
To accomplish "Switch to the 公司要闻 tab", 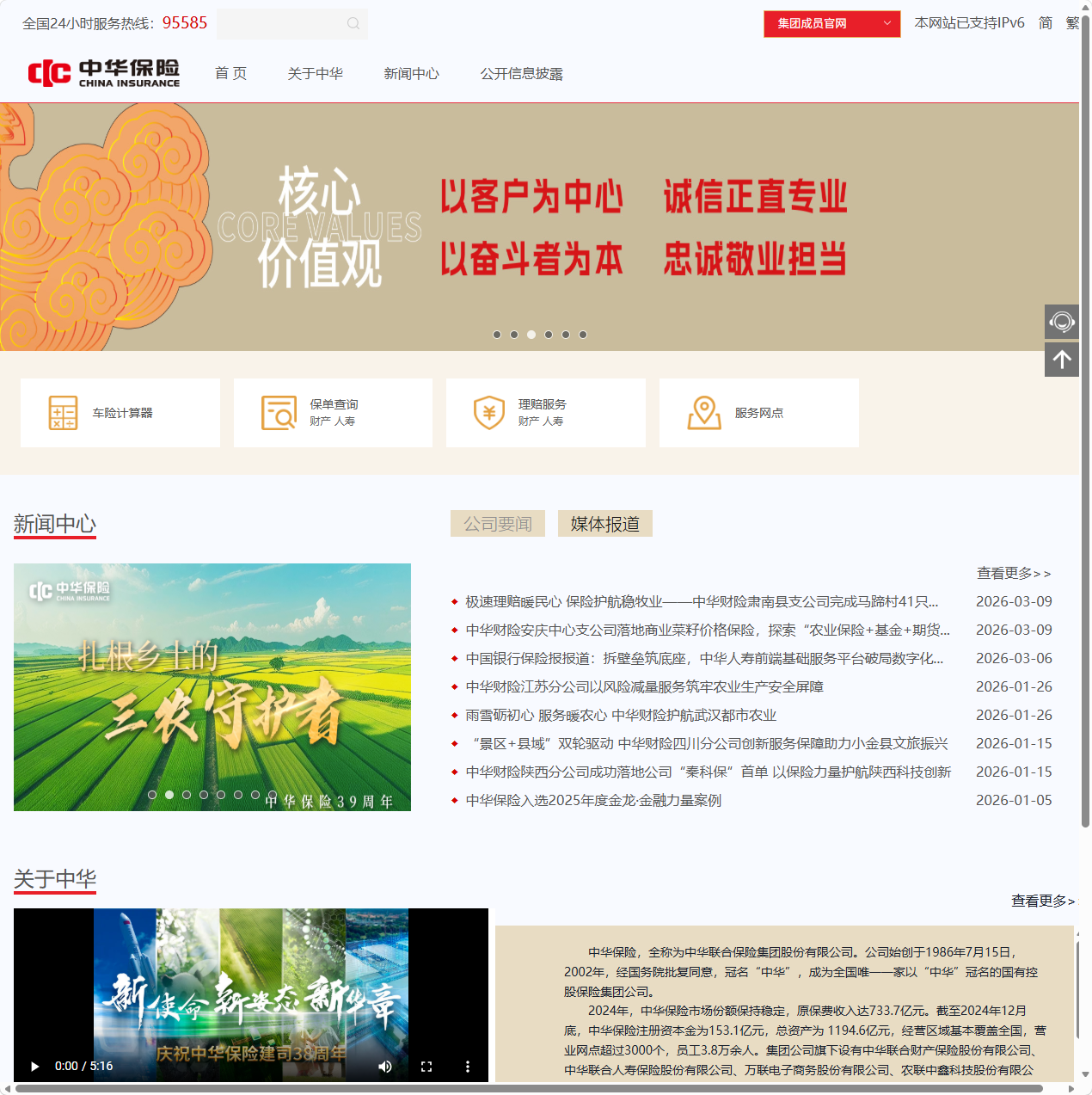I will 497,523.
